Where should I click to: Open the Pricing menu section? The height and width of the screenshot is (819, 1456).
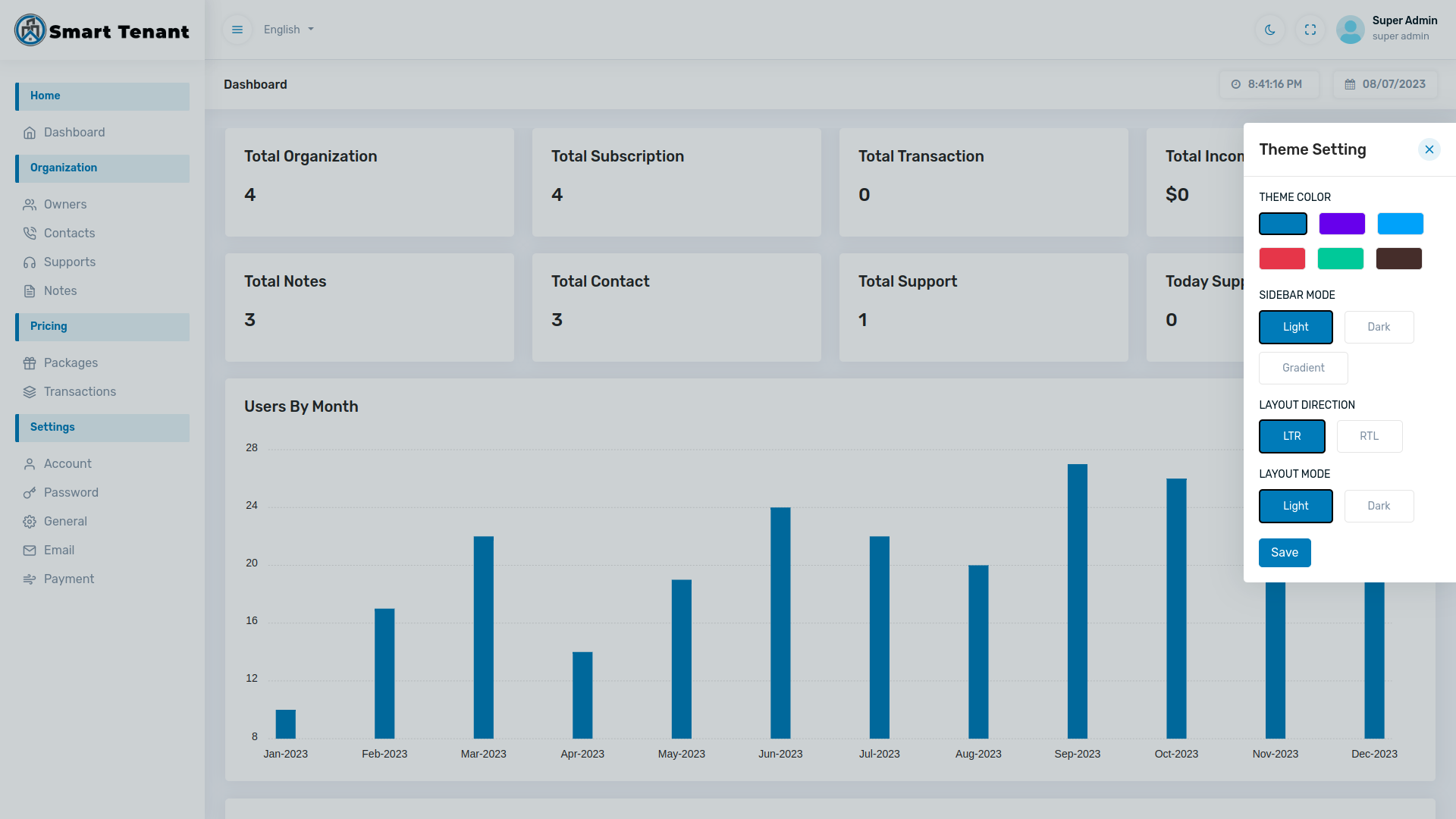(x=48, y=326)
